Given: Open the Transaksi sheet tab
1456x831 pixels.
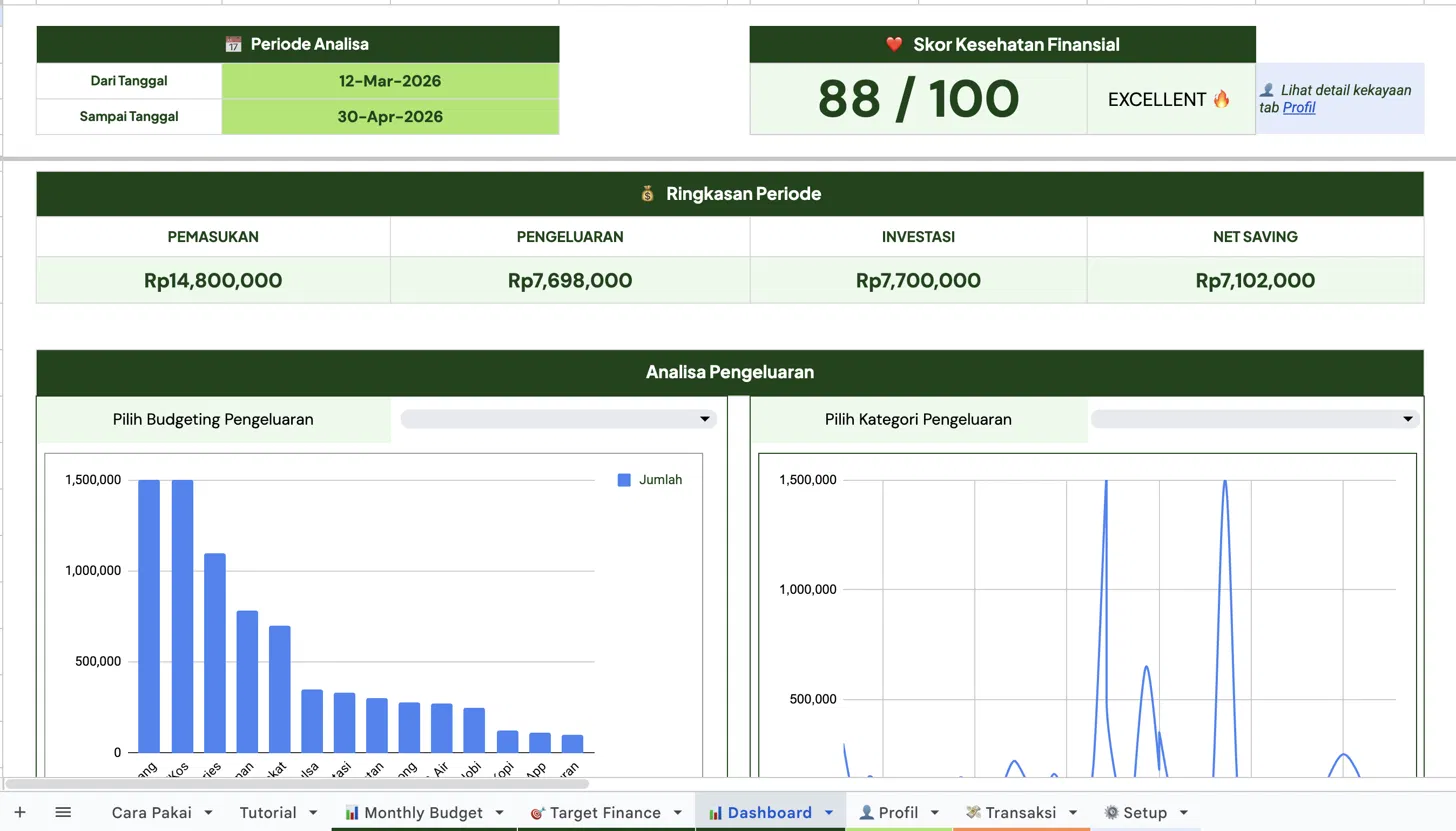Looking at the screenshot, I should [x=1020, y=813].
